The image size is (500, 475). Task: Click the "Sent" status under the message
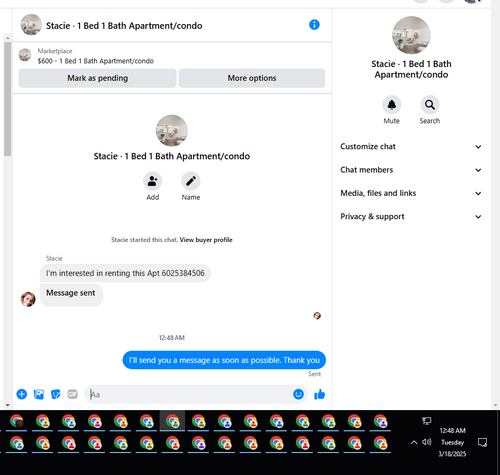point(314,374)
